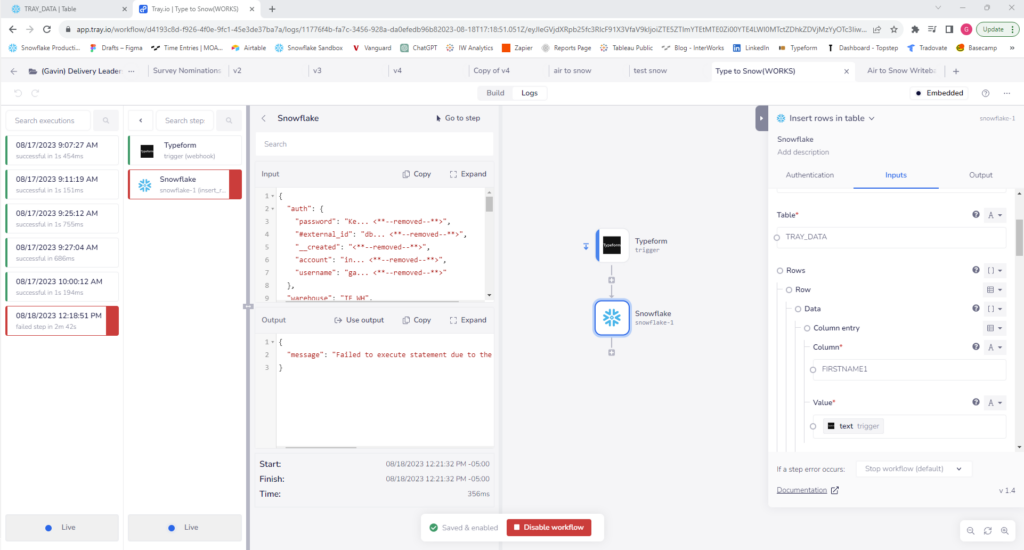The width and height of the screenshot is (1024, 550).
Task: Click the Typeform step icon in steps list
Action: click(147, 151)
